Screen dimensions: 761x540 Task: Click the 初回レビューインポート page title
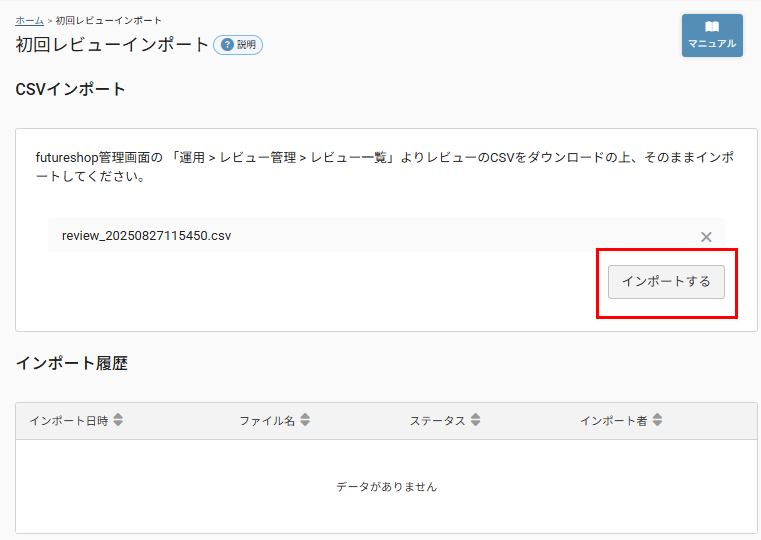click(112, 45)
